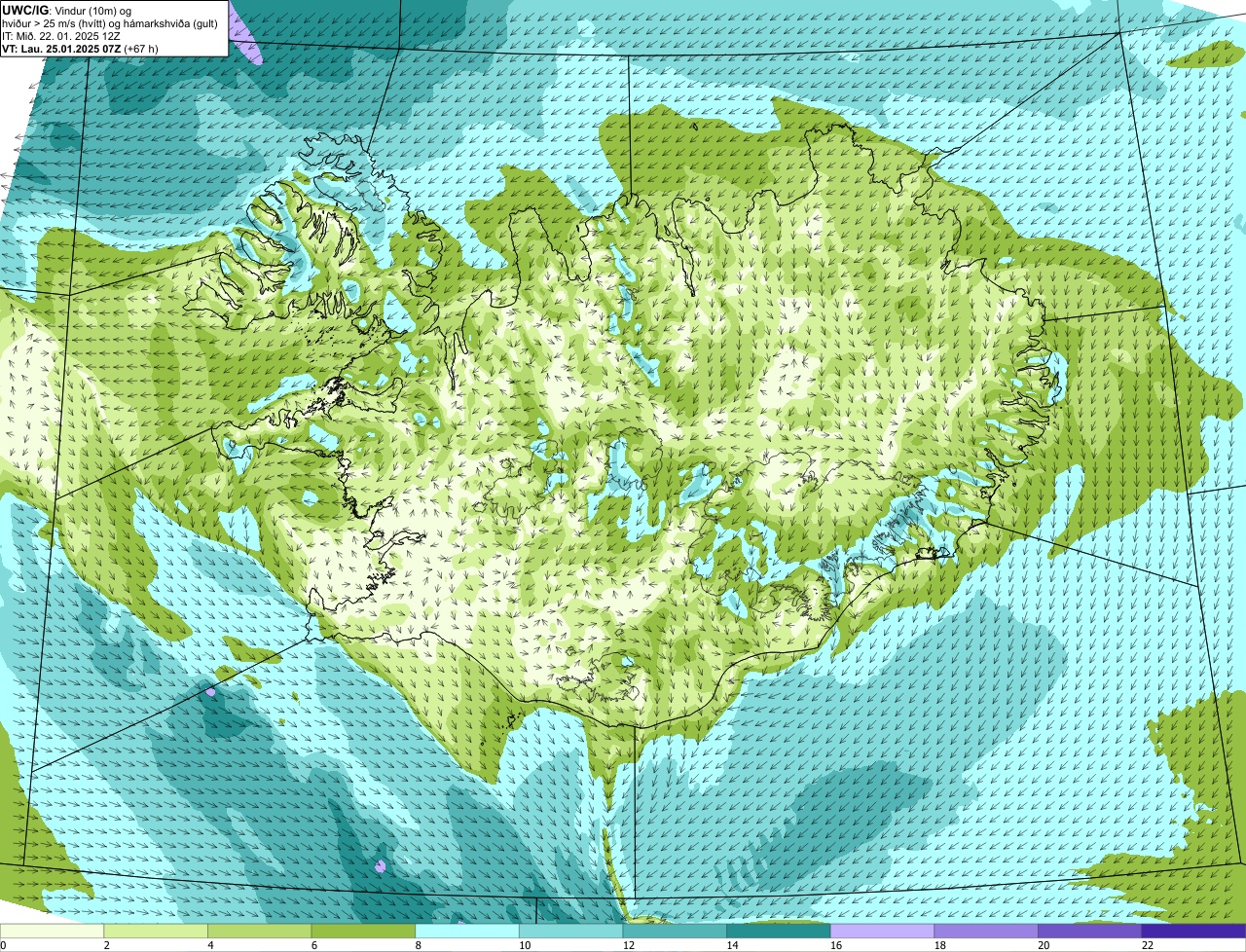Select the '10' scale label
Viewport: 1246px width, 952px height.
coord(525,945)
